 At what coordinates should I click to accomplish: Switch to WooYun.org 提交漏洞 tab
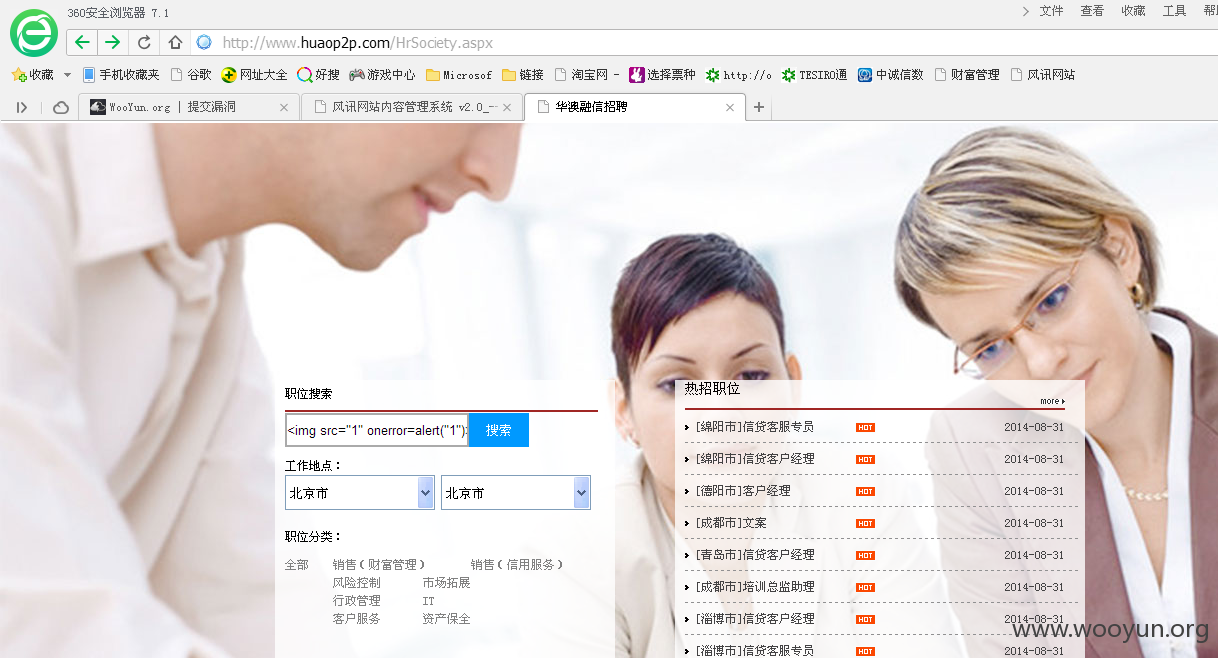(188, 107)
